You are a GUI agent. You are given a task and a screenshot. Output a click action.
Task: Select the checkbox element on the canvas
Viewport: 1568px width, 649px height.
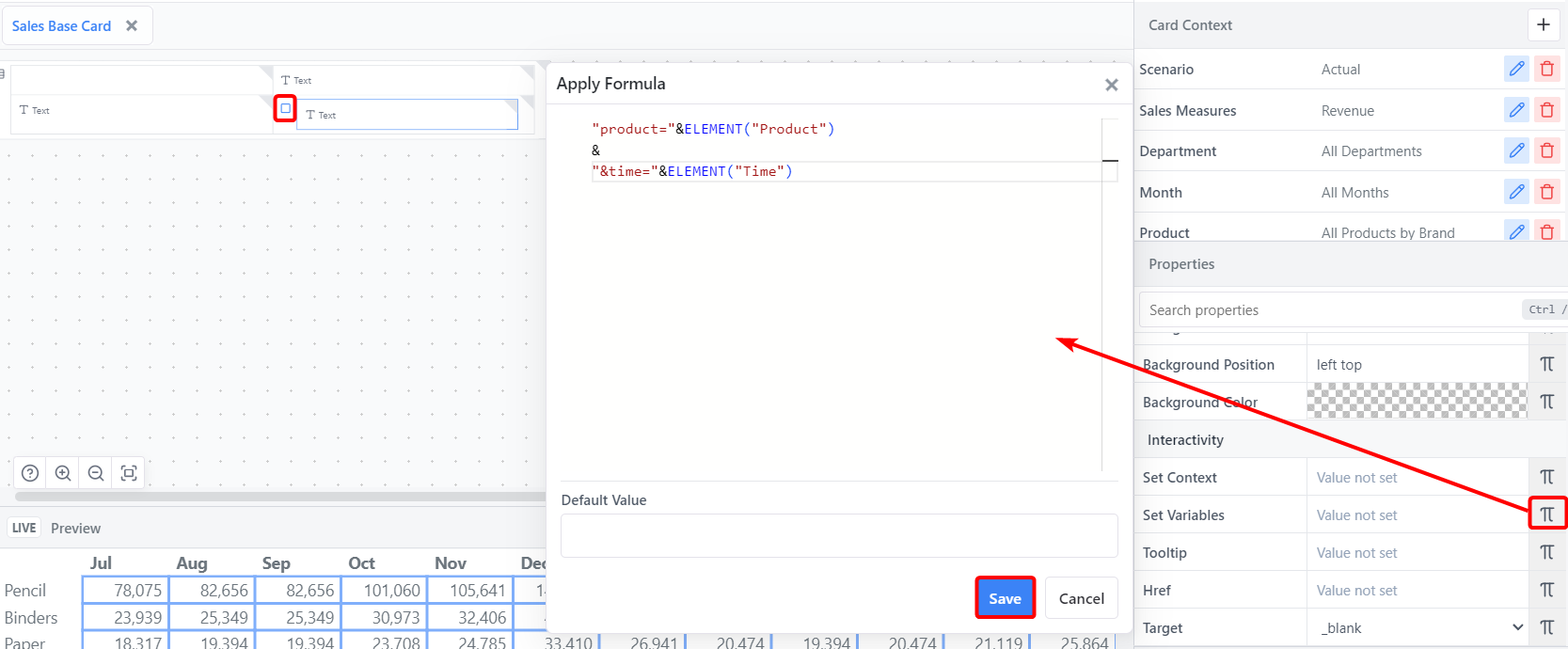pyautogui.click(x=286, y=108)
